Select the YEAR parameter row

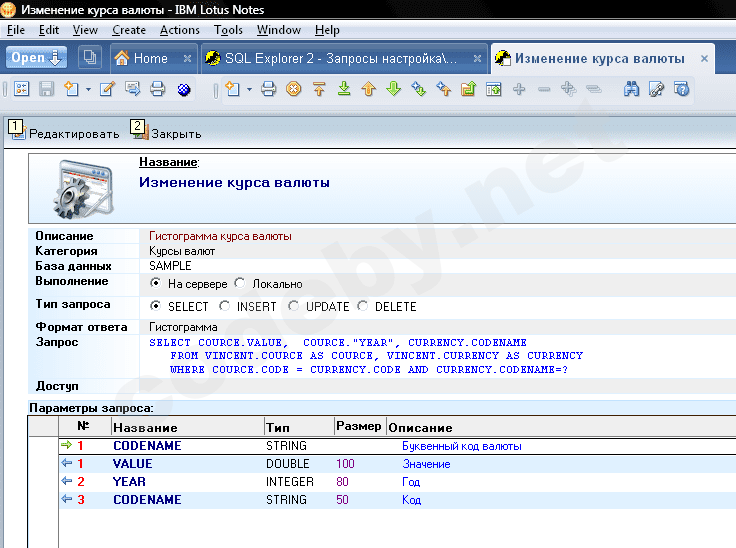(x=130, y=482)
